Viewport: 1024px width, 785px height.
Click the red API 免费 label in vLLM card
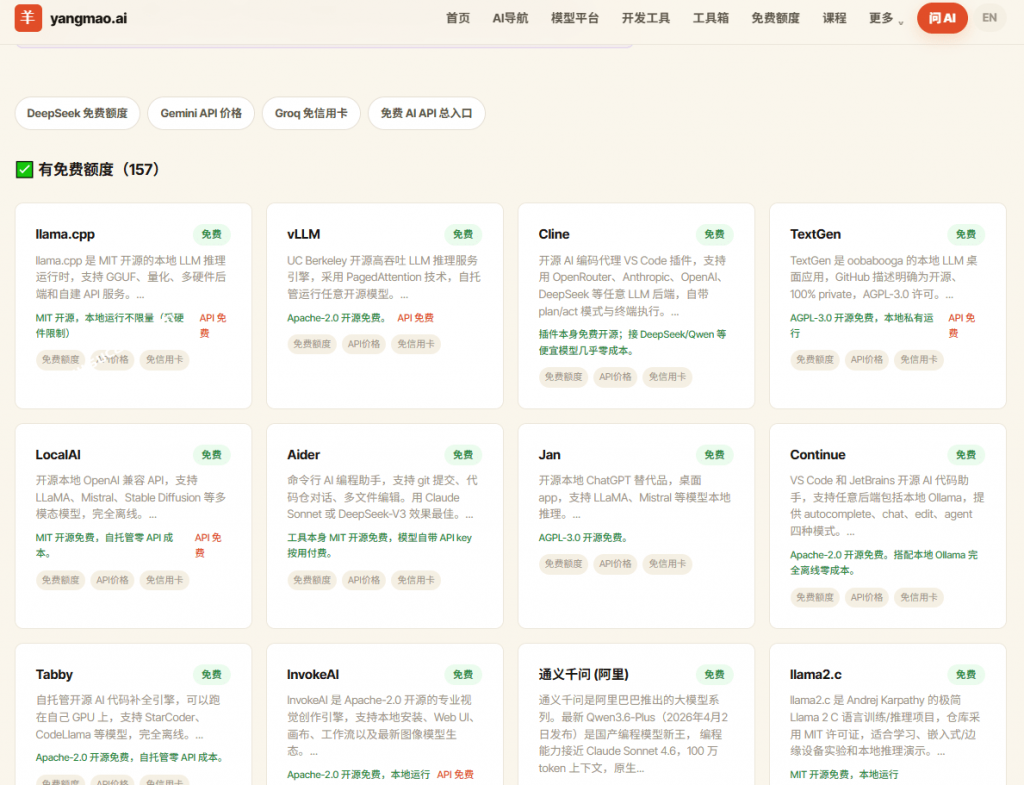point(415,318)
